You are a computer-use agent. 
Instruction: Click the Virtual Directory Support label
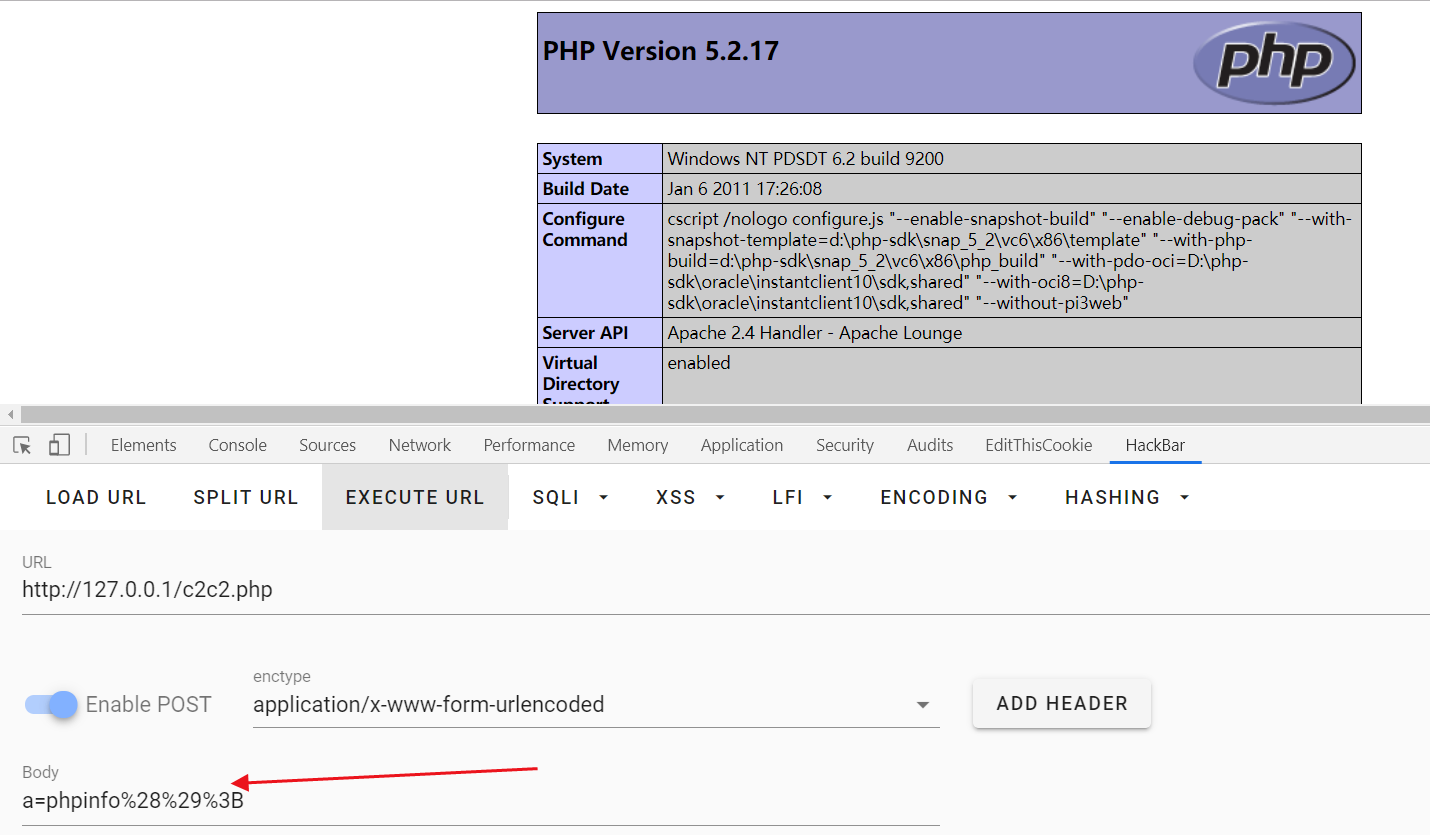pyautogui.click(x=600, y=378)
